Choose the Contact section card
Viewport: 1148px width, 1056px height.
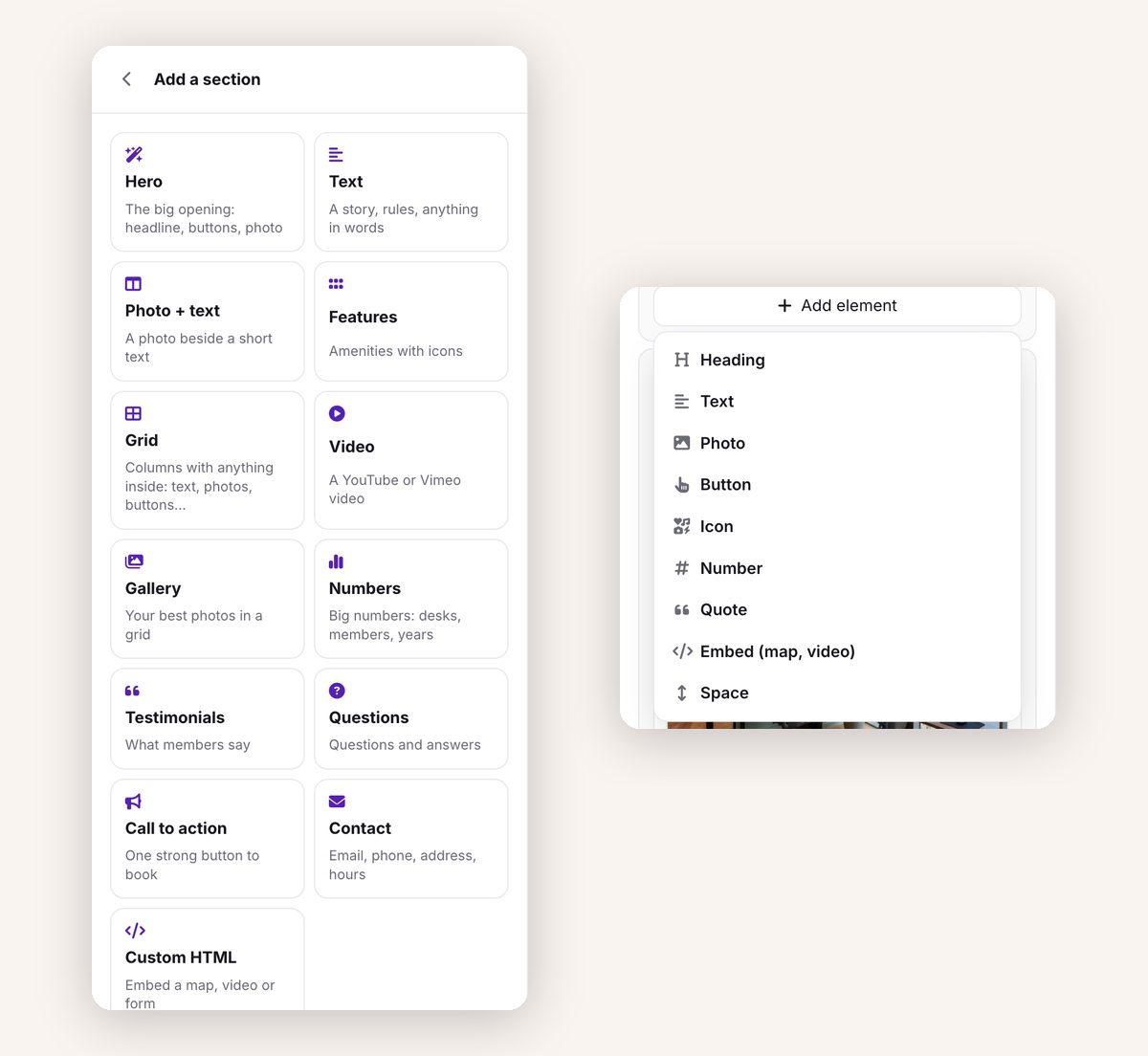tap(411, 839)
